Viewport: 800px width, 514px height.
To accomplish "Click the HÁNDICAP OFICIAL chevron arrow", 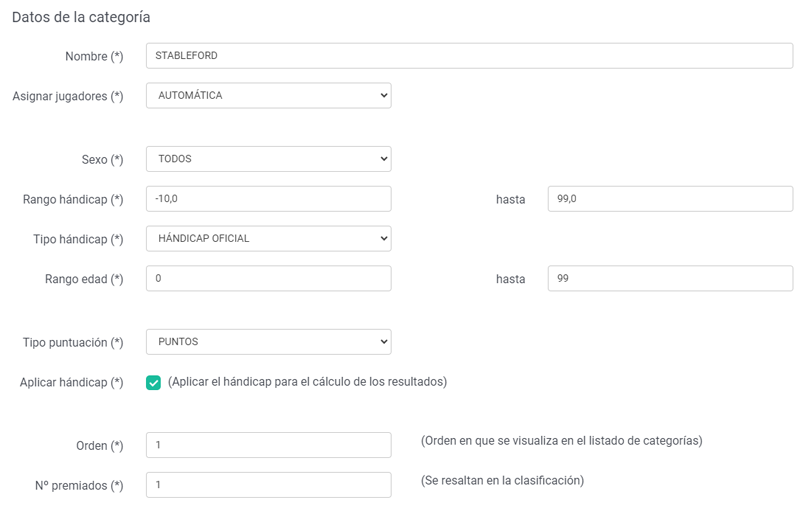I will pos(384,238).
